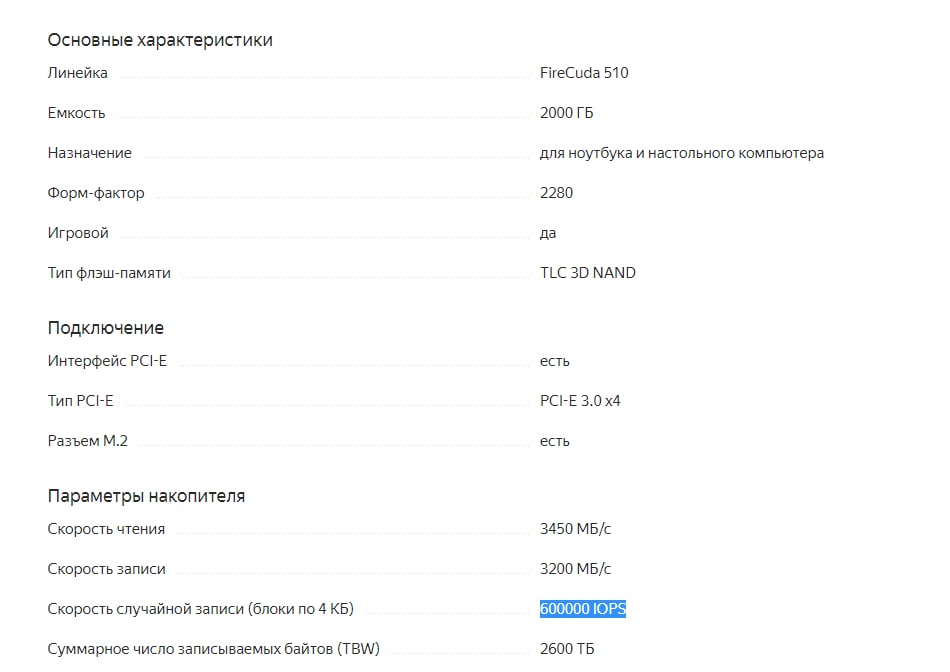950x672 pixels.
Task: Click the Форм-фактор label
Action: [x=96, y=193]
